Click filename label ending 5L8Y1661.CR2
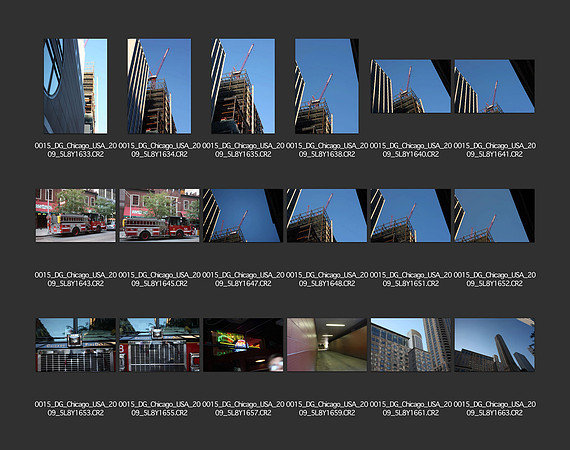 click(411, 409)
